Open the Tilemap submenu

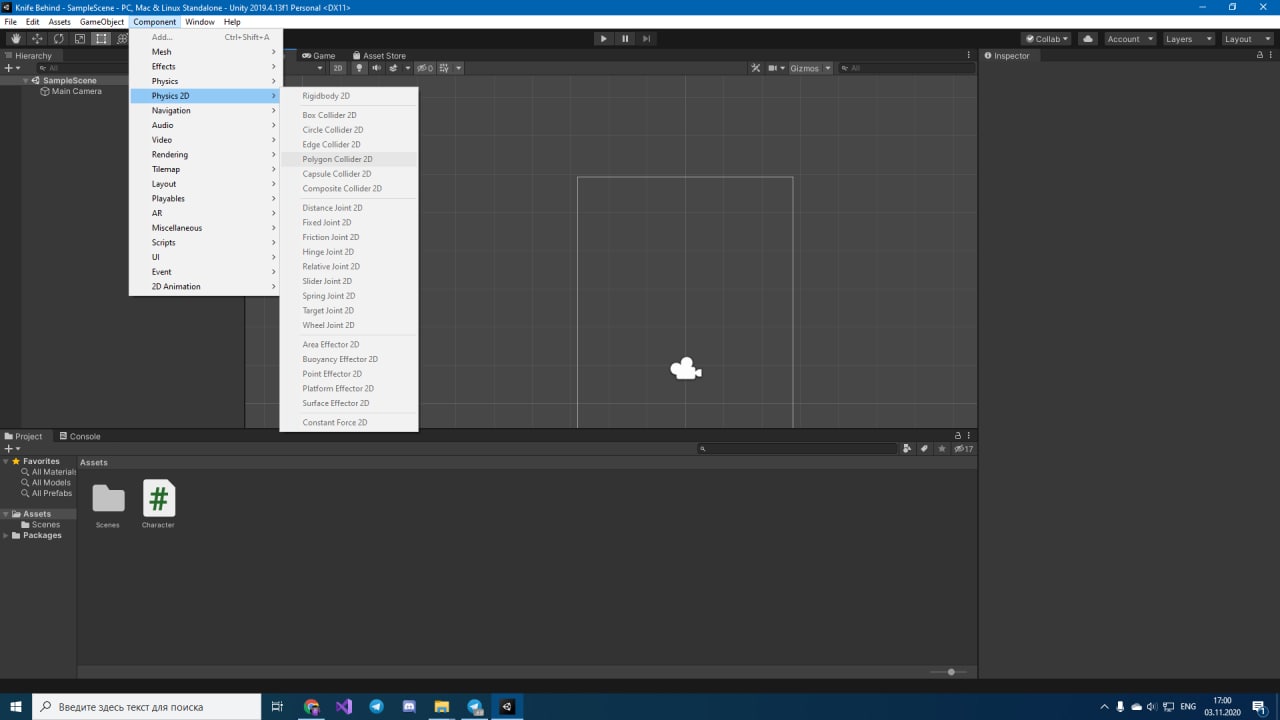tap(206, 169)
